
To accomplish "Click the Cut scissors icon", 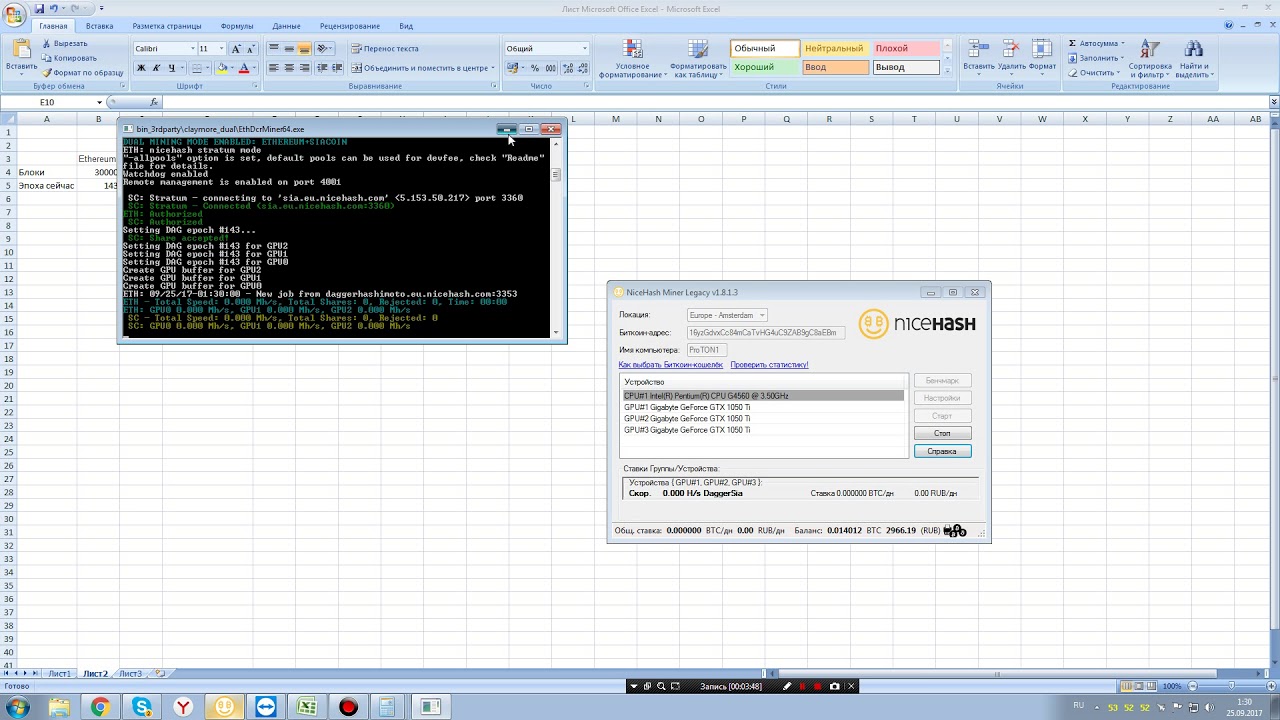I will (46, 44).
